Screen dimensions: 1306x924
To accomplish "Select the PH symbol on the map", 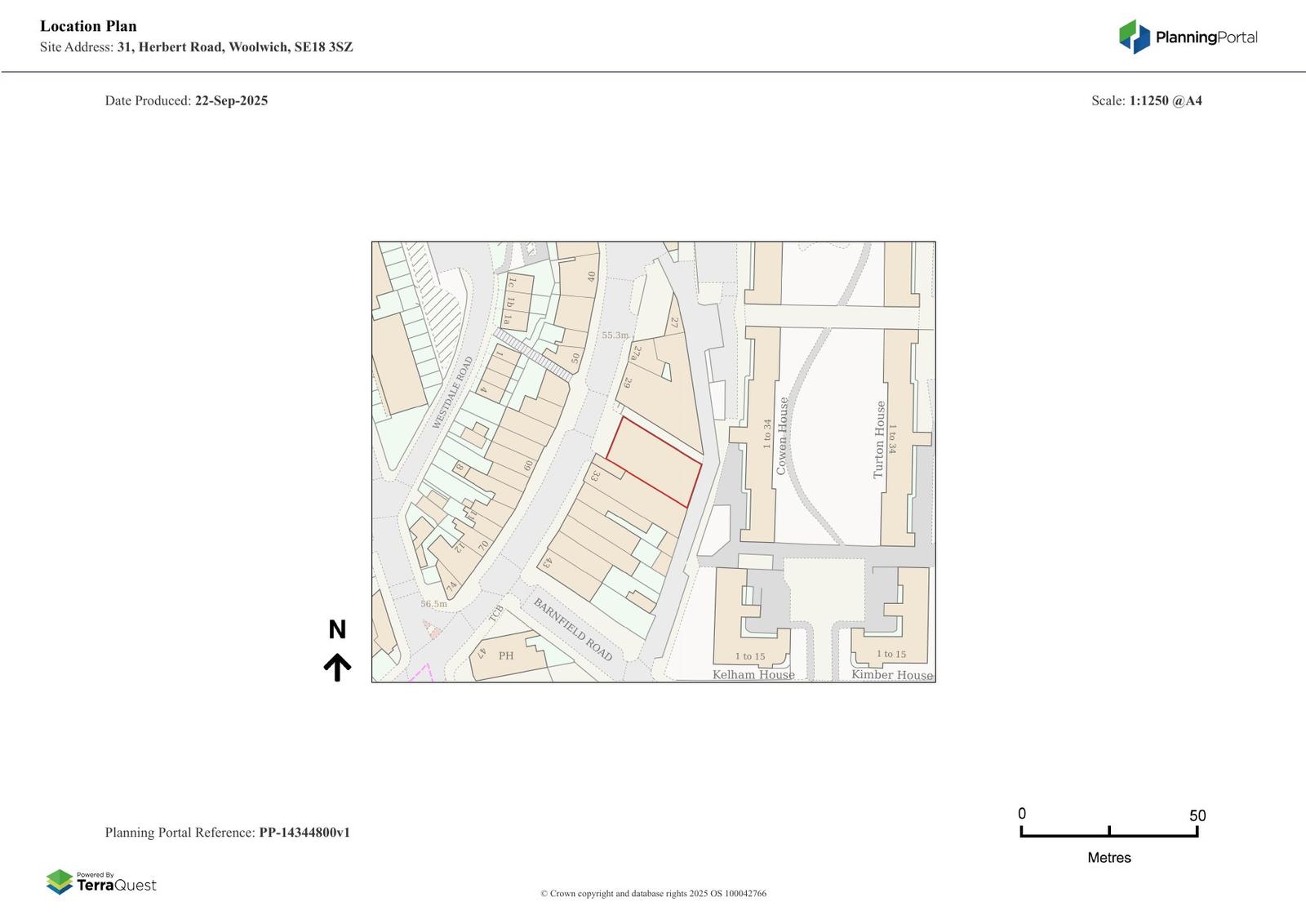I will pos(506,655).
